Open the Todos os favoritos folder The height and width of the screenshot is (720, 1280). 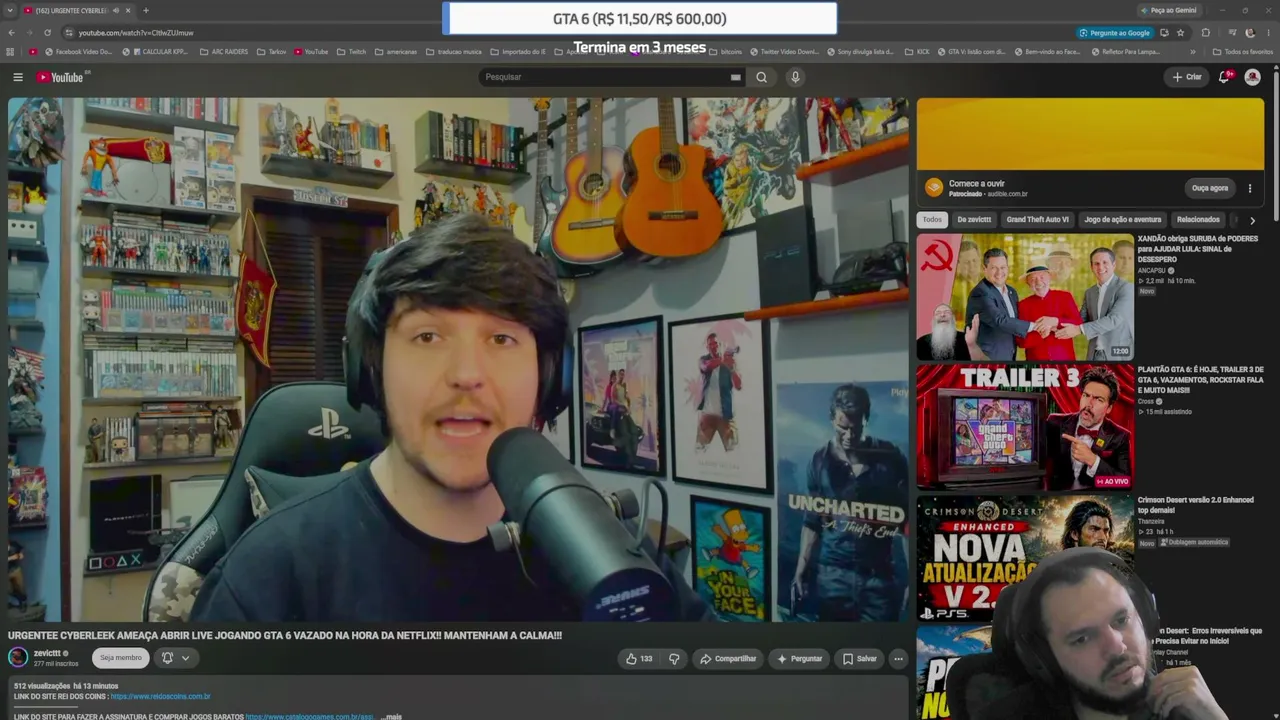[1243, 52]
